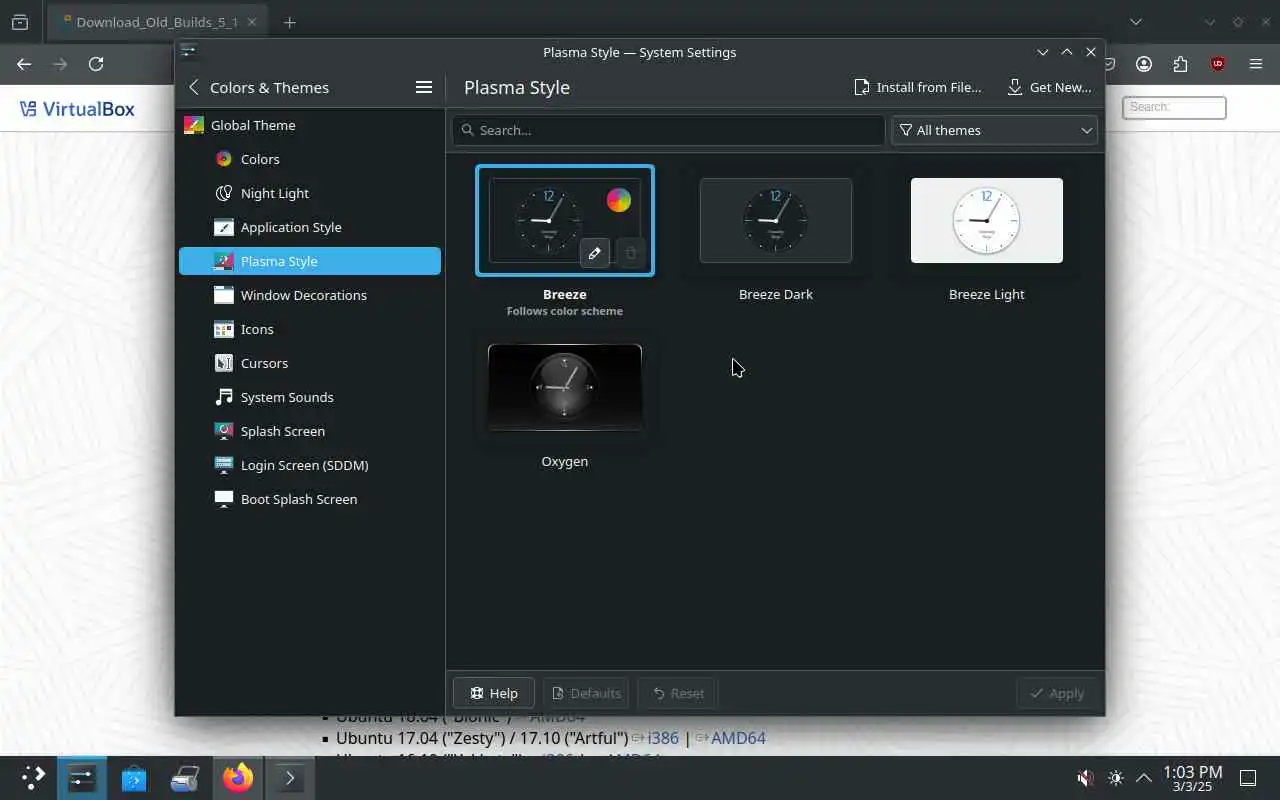Open Application Style page
Image resolution: width=1280 pixels, height=800 pixels.
[x=310, y=227]
